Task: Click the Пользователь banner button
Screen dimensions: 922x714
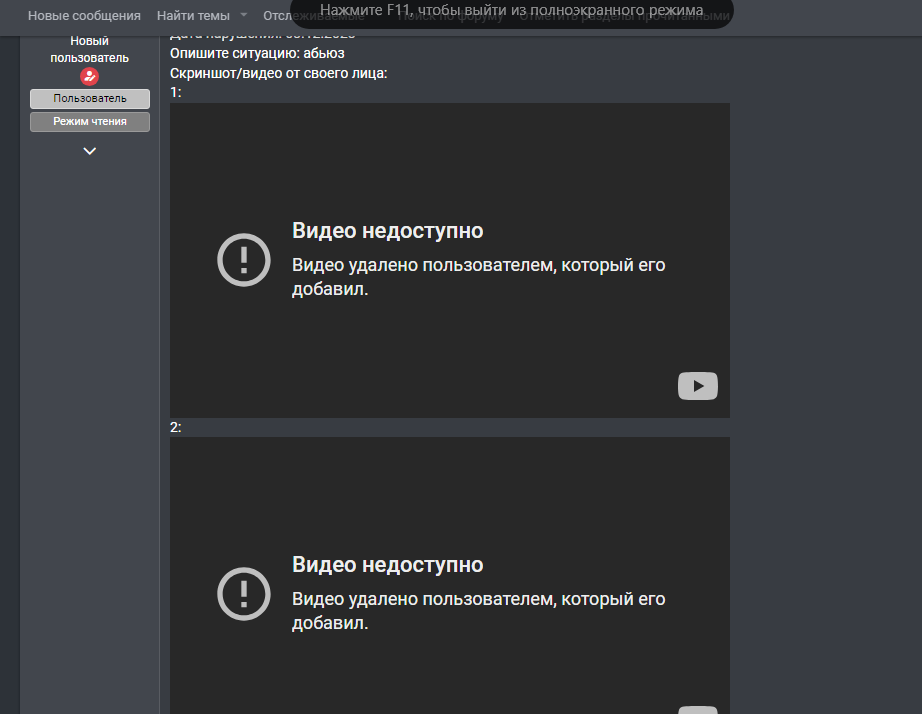Action: click(x=90, y=99)
